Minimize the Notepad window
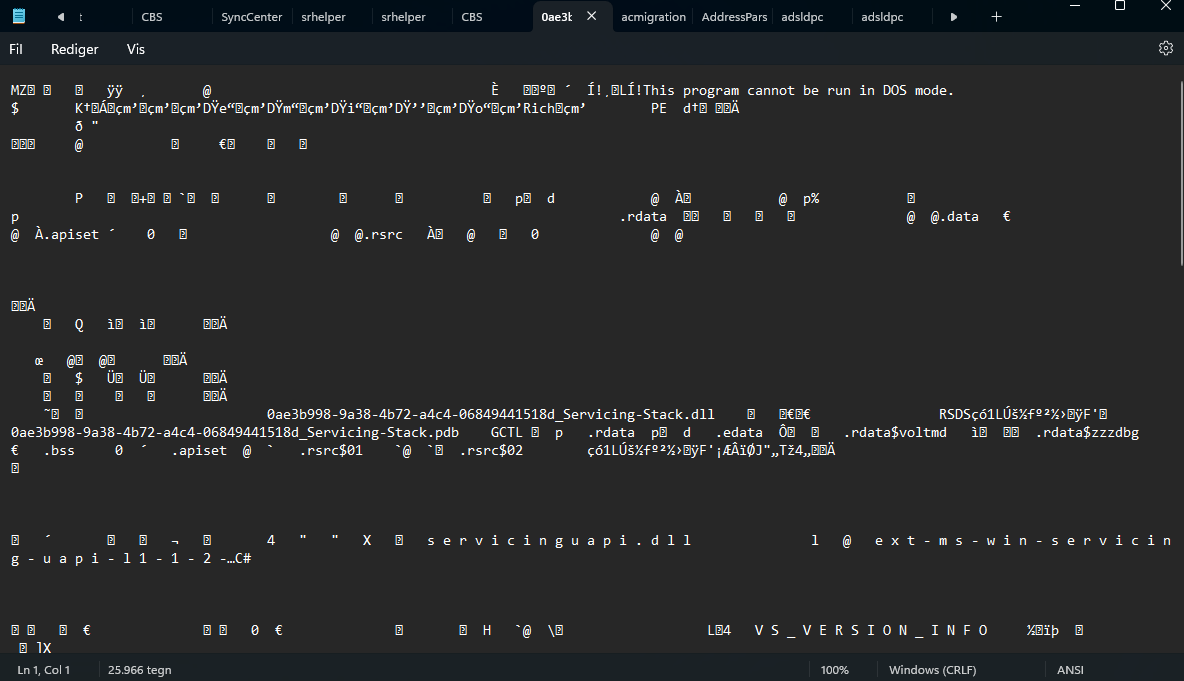Image resolution: width=1184 pixels, height=681 pixels. click(x=1075, y=6)
